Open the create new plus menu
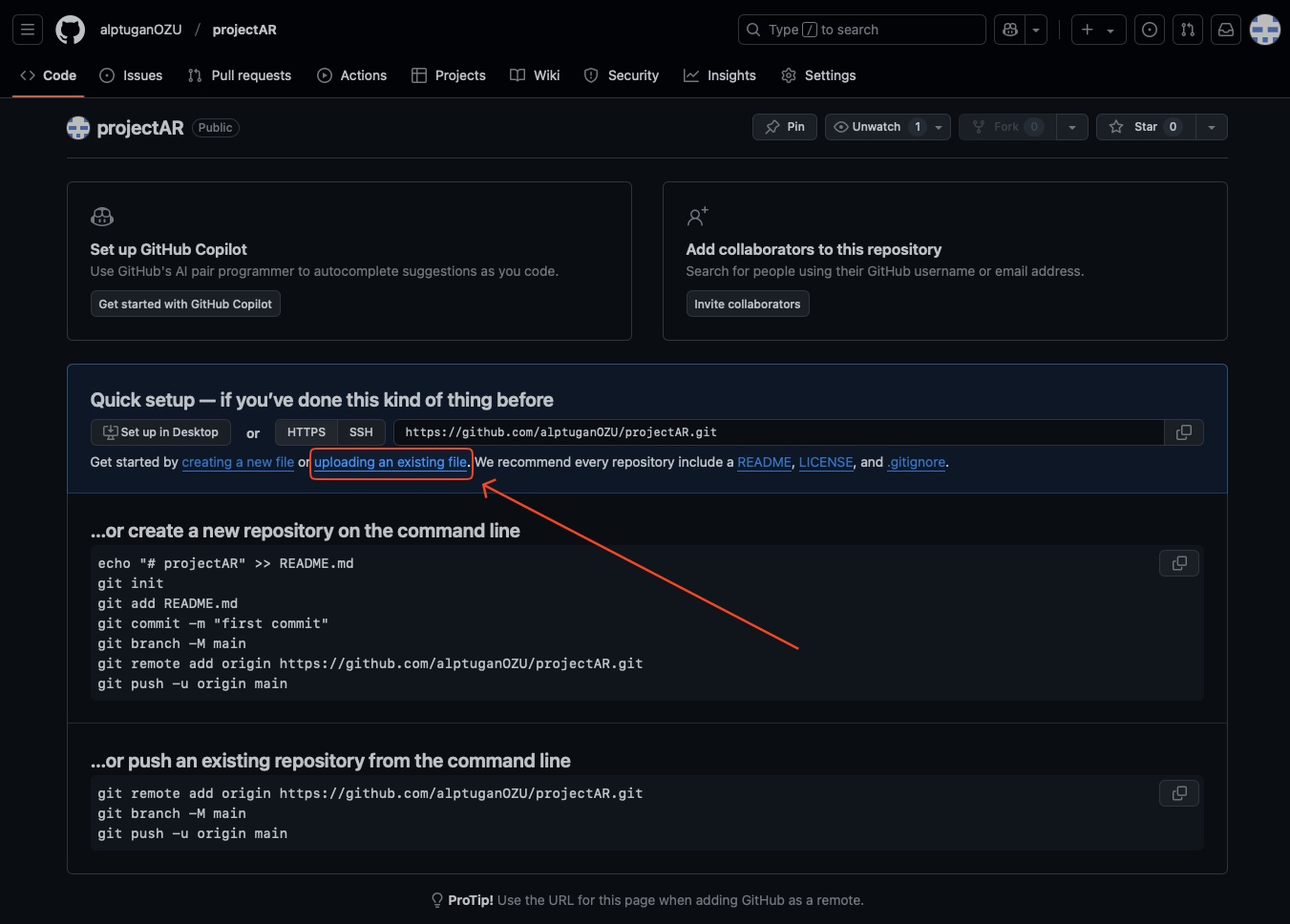Viewport: 1290px width, 924px height. pos(1098,30)
